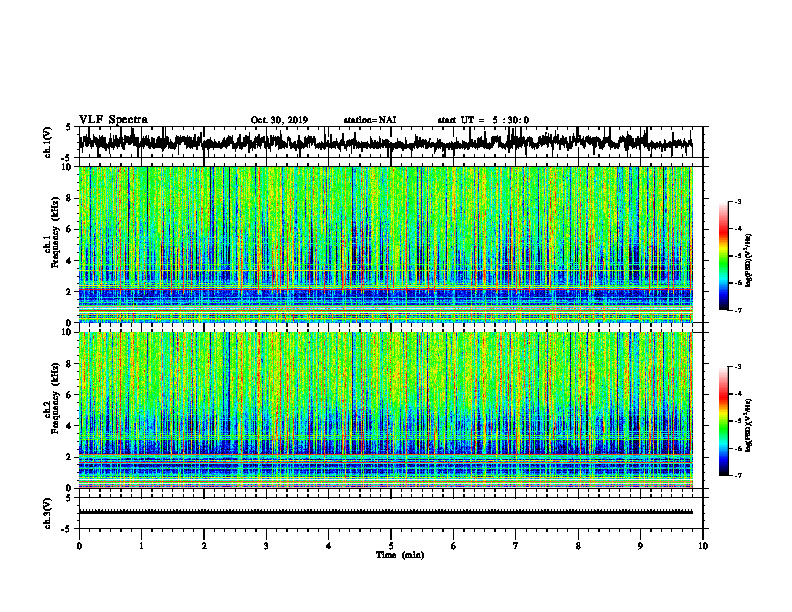This screenshot has width=792, height=612.
Task: Select the "start UT = 5:30:0" text
Action: 483,120
